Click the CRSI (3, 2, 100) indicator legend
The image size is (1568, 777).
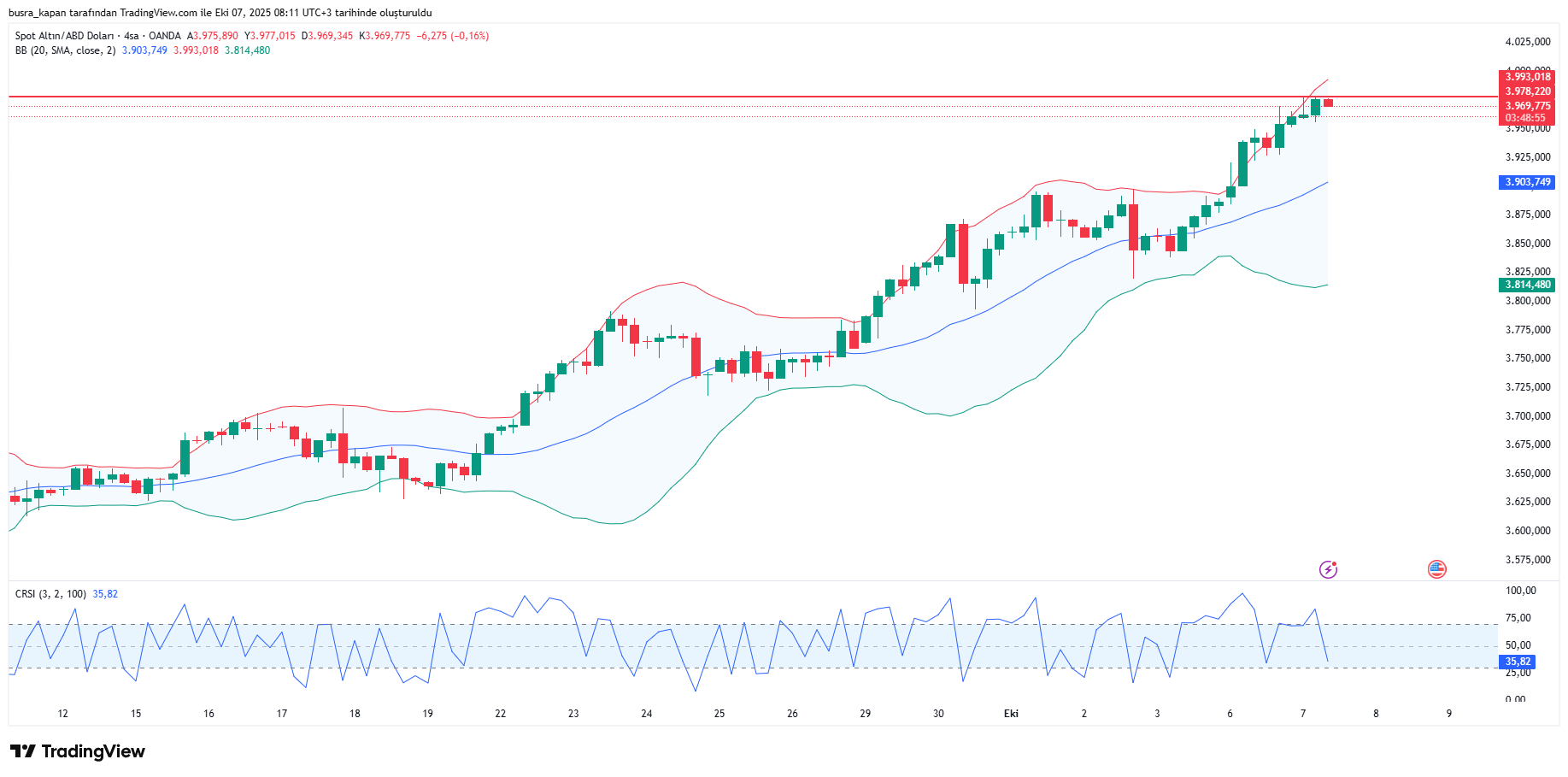click(50, 594)
